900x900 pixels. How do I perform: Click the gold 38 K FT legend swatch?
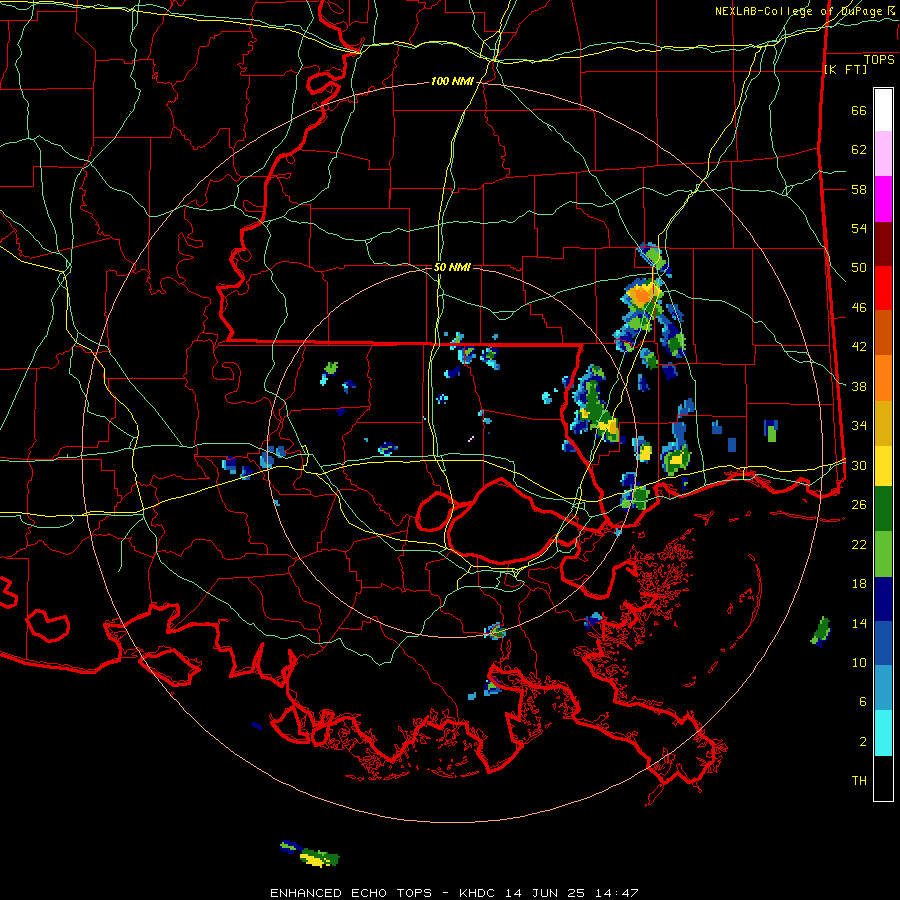883,423
